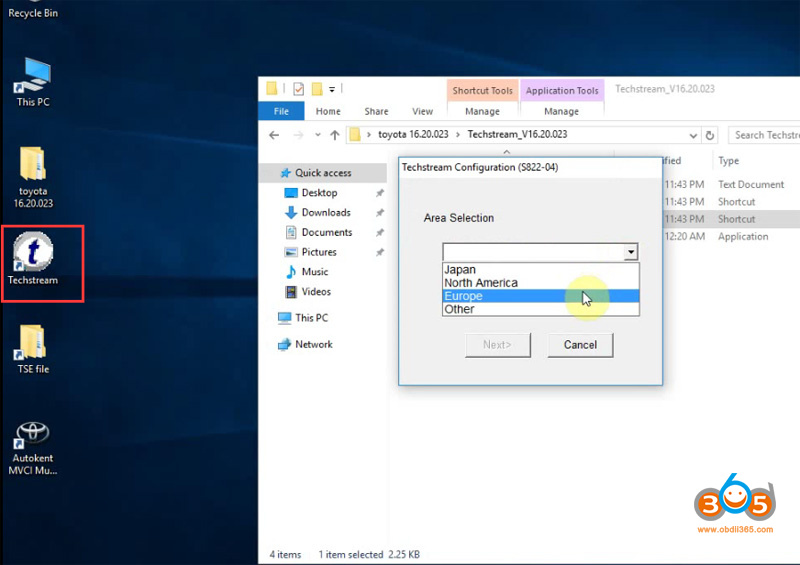
Task: Click the refresh icon beside the address bar
Action: 710,135
